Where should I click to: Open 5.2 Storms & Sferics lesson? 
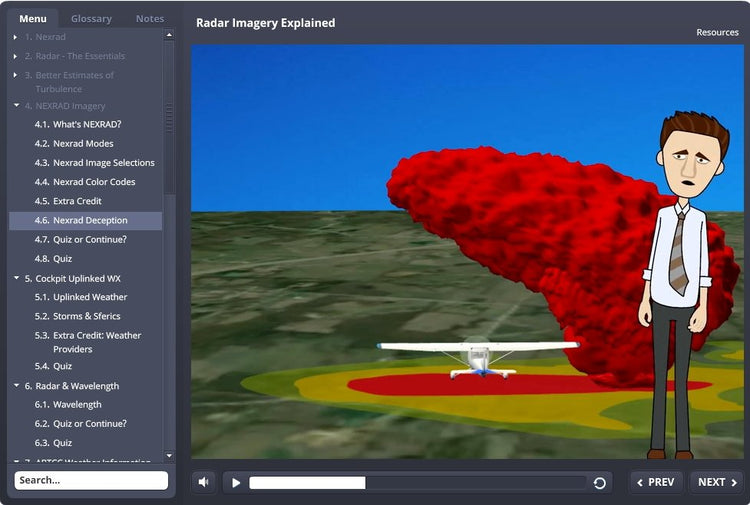pyautogui.click(x=86, y=316)
